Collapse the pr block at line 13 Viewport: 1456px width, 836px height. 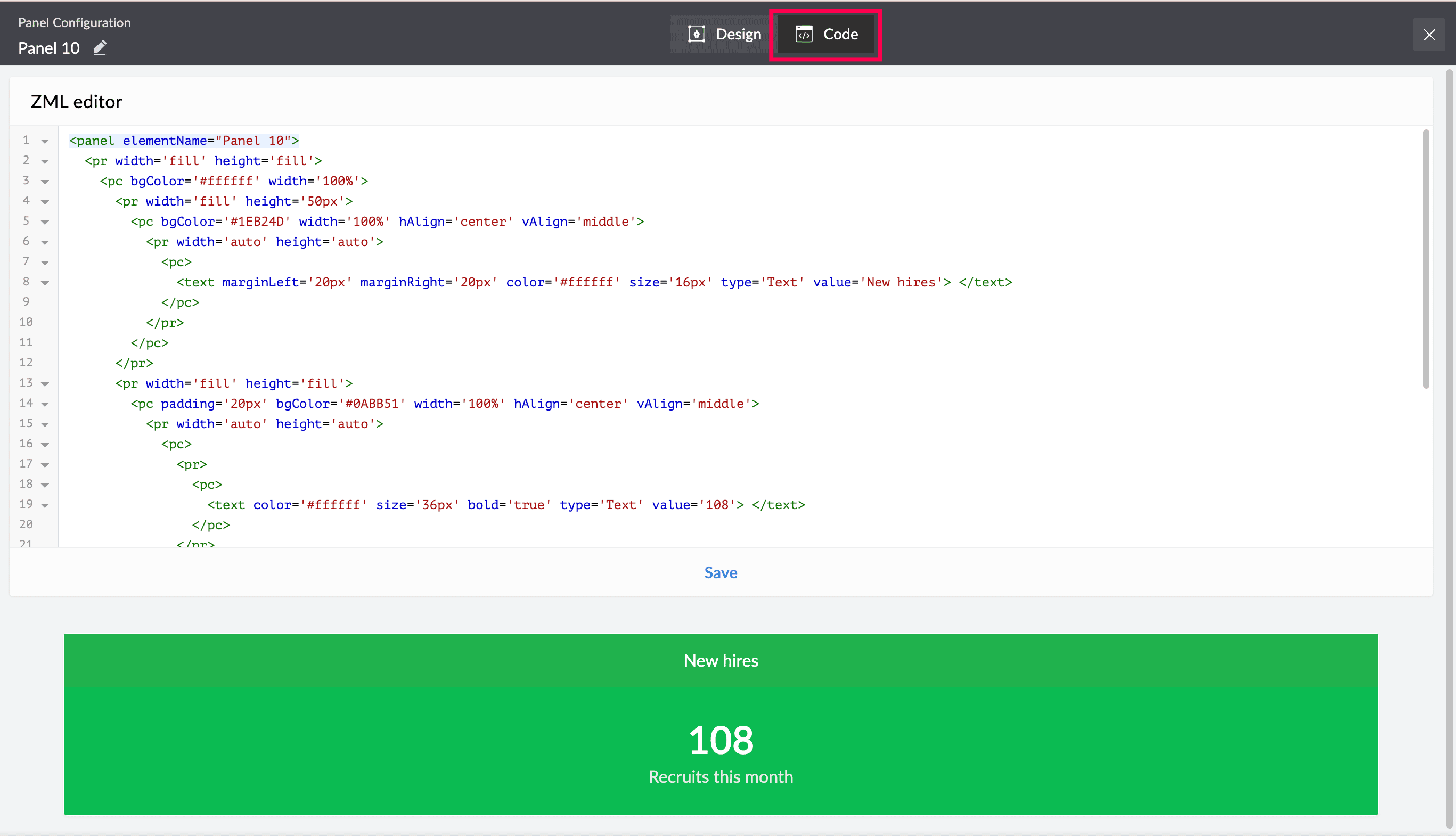(x=45, y=384)
